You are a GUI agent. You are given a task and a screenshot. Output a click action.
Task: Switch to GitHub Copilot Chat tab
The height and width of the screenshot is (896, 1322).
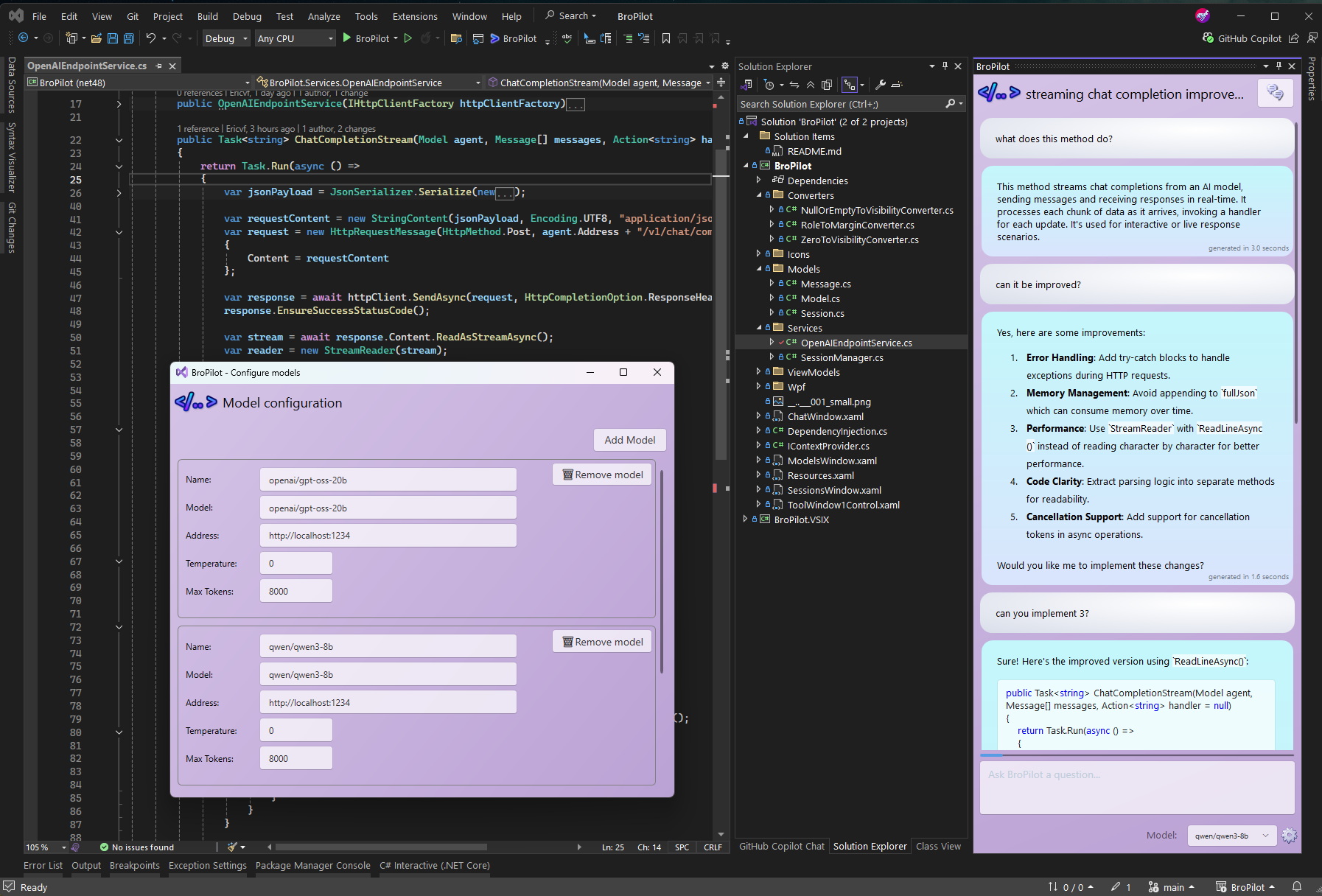tap(782, 847)
